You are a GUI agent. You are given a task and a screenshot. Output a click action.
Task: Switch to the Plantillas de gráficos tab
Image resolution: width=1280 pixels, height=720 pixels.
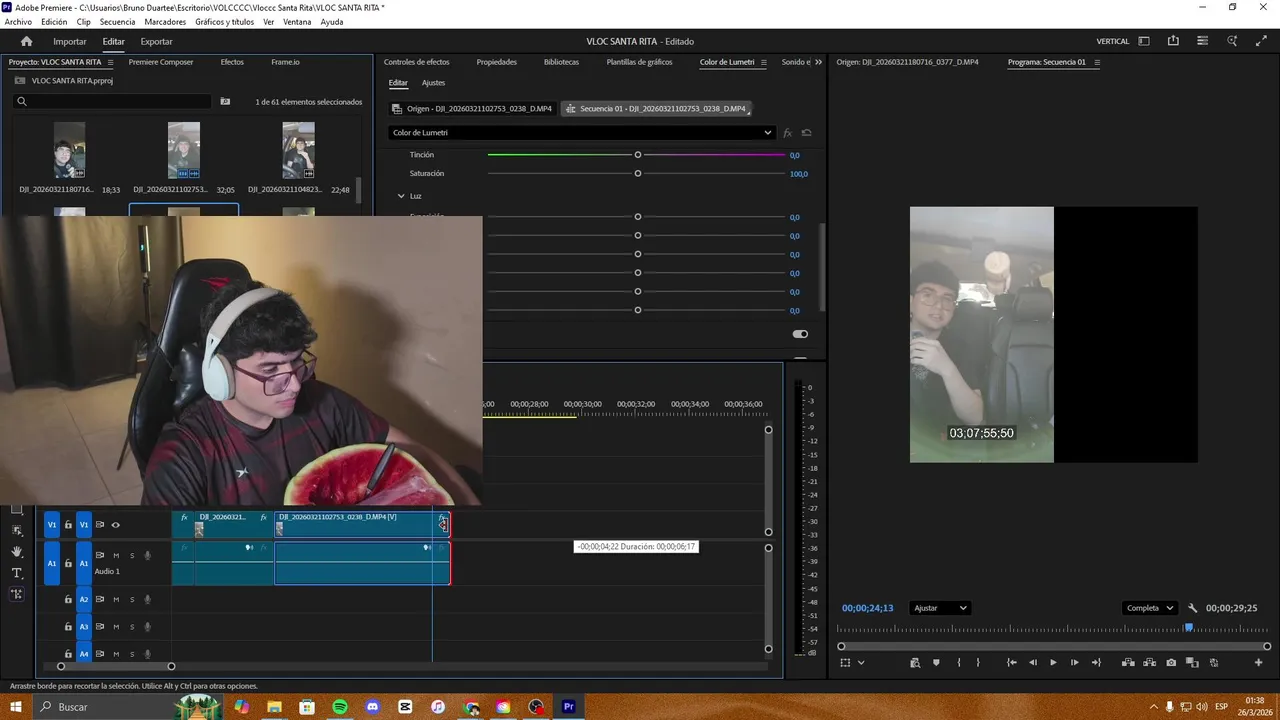coord(639,62)
